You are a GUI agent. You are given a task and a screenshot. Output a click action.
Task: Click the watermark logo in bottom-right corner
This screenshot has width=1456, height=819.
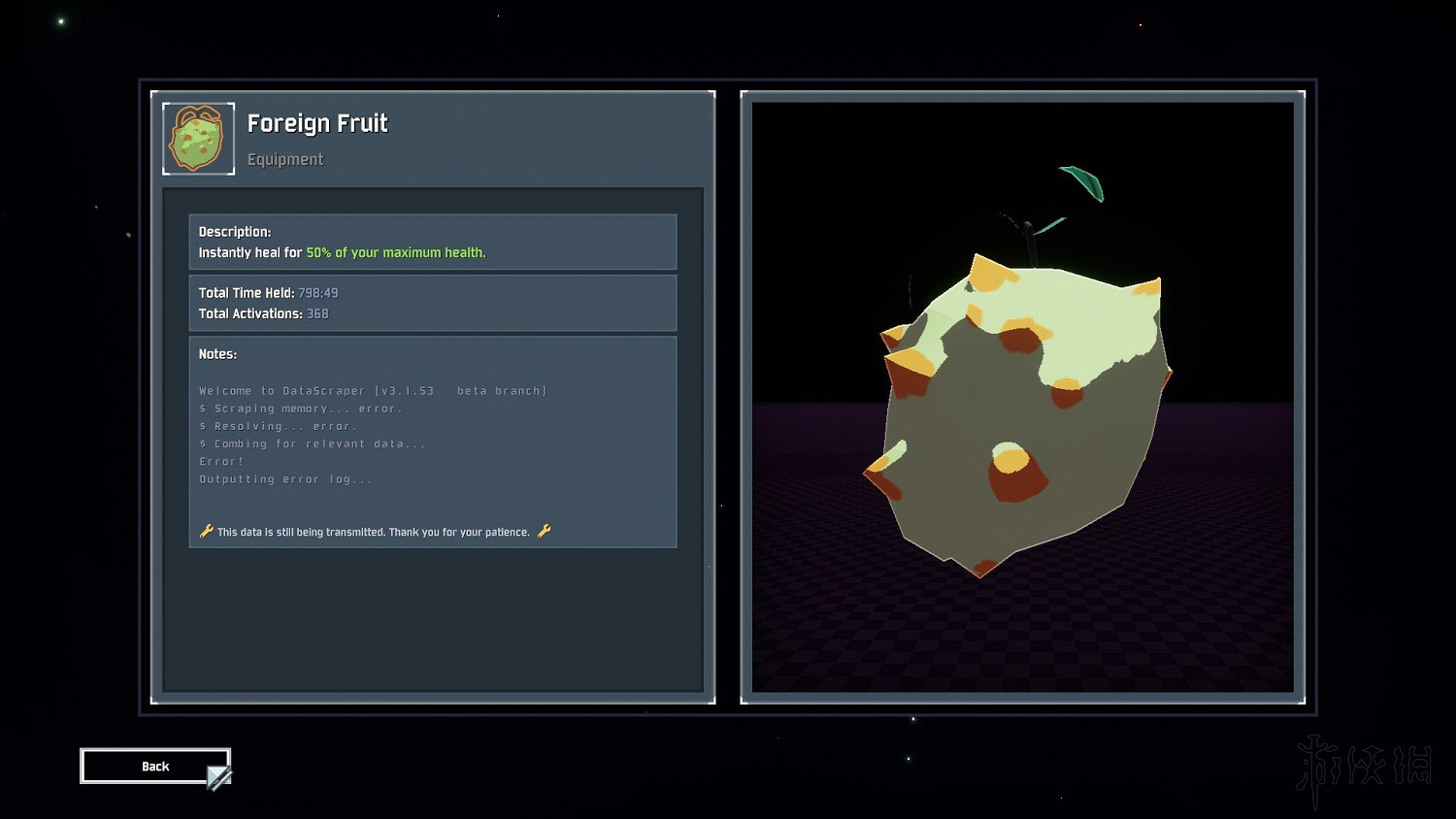(1364, 767)
